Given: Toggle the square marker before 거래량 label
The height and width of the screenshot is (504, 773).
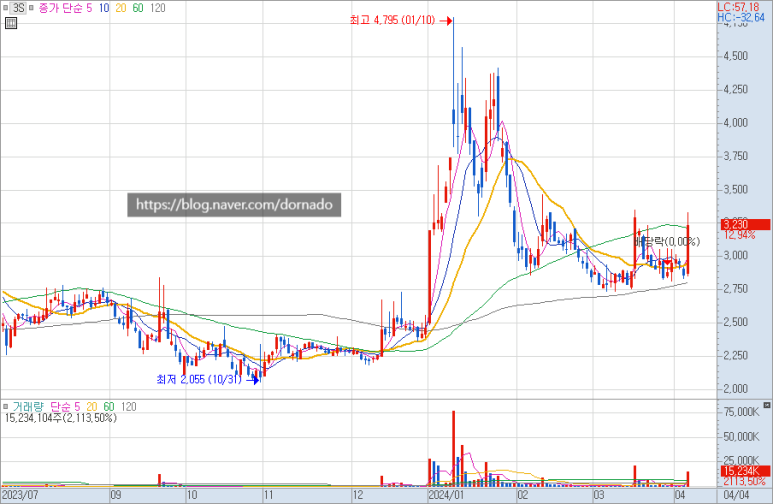Looking at the screenshot, I should (5, 407).
